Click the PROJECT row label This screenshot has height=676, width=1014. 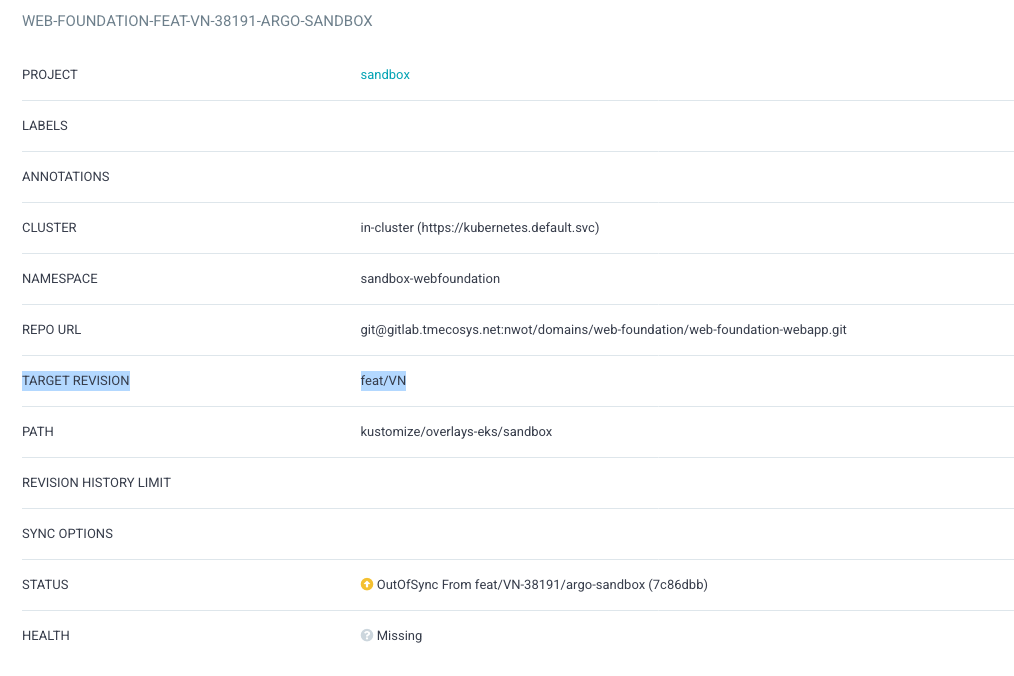(x=49, y=74)
